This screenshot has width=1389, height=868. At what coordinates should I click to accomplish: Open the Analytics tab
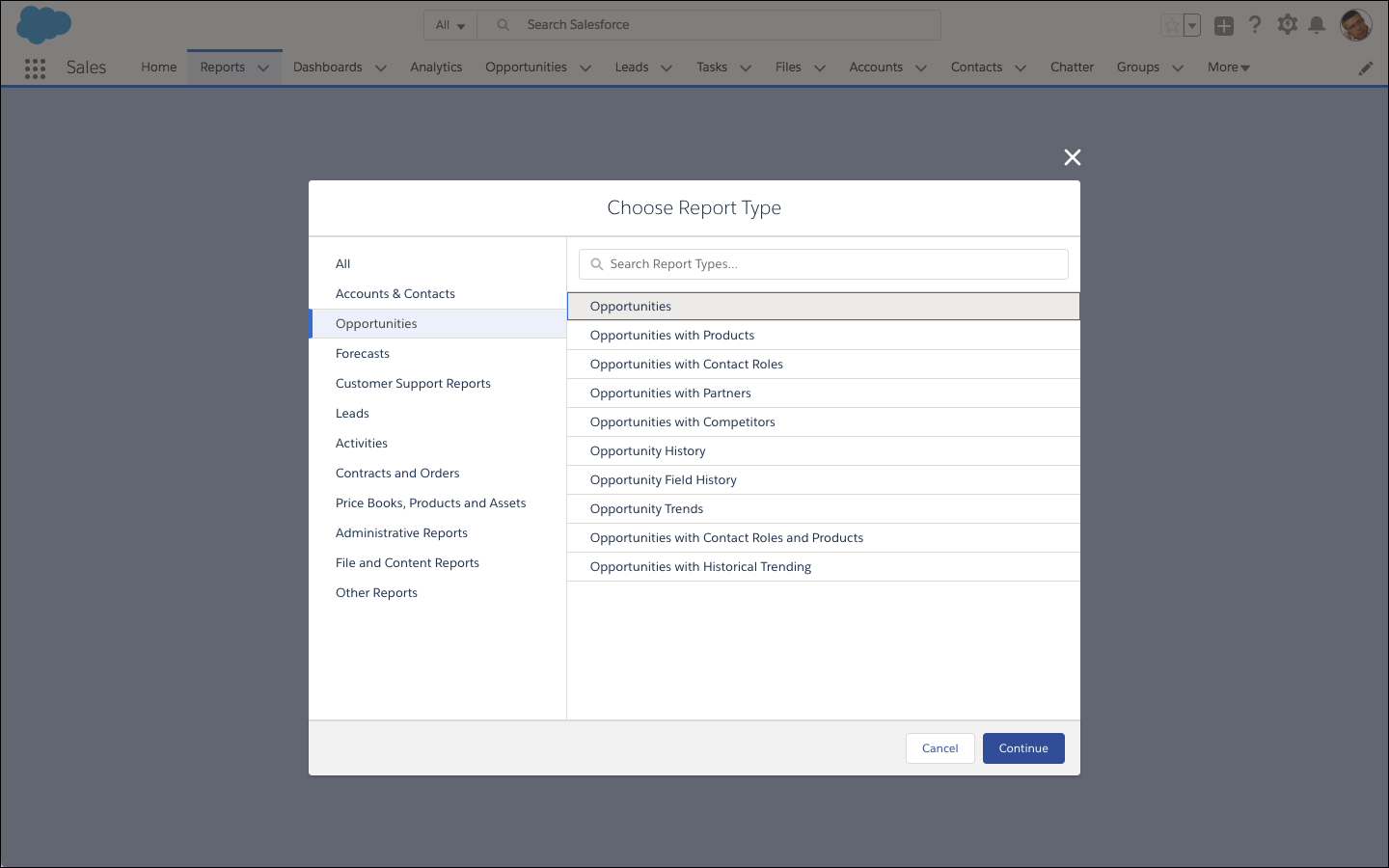click(436, 68)
